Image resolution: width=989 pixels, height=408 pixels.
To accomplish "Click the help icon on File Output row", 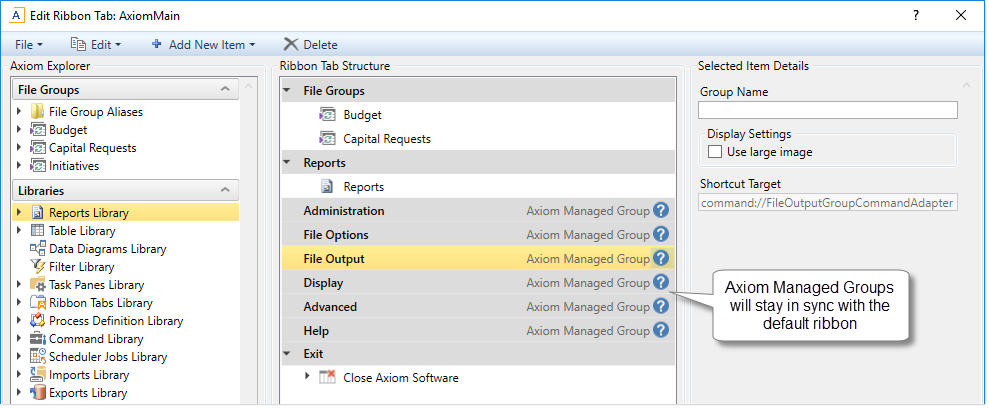I will [661, 259].
